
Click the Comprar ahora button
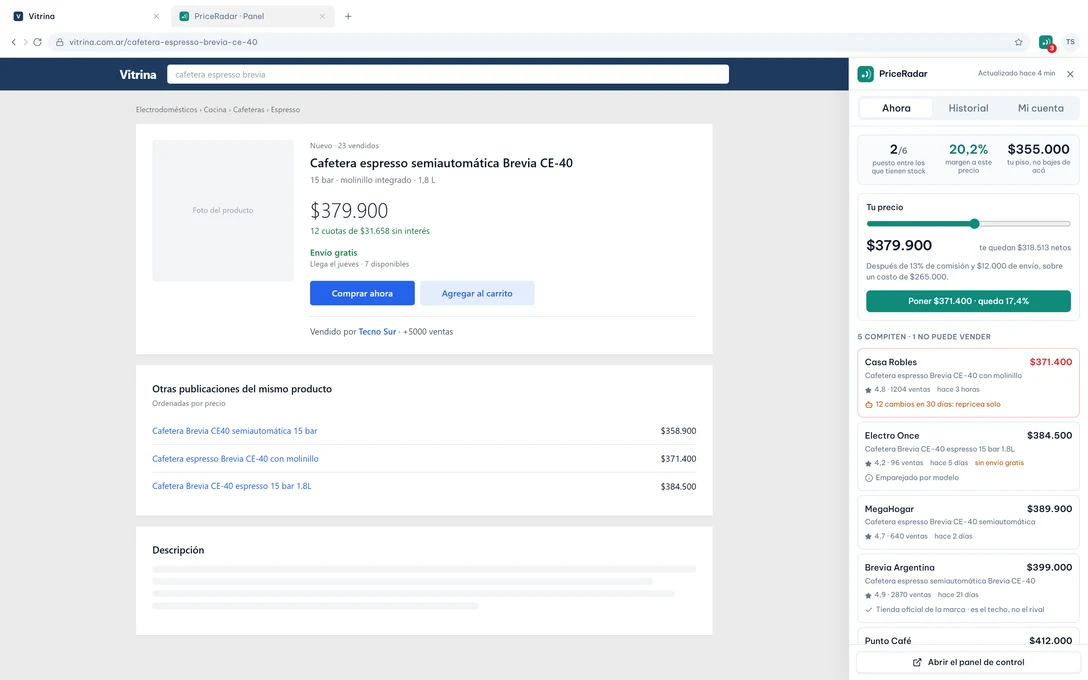362,294
